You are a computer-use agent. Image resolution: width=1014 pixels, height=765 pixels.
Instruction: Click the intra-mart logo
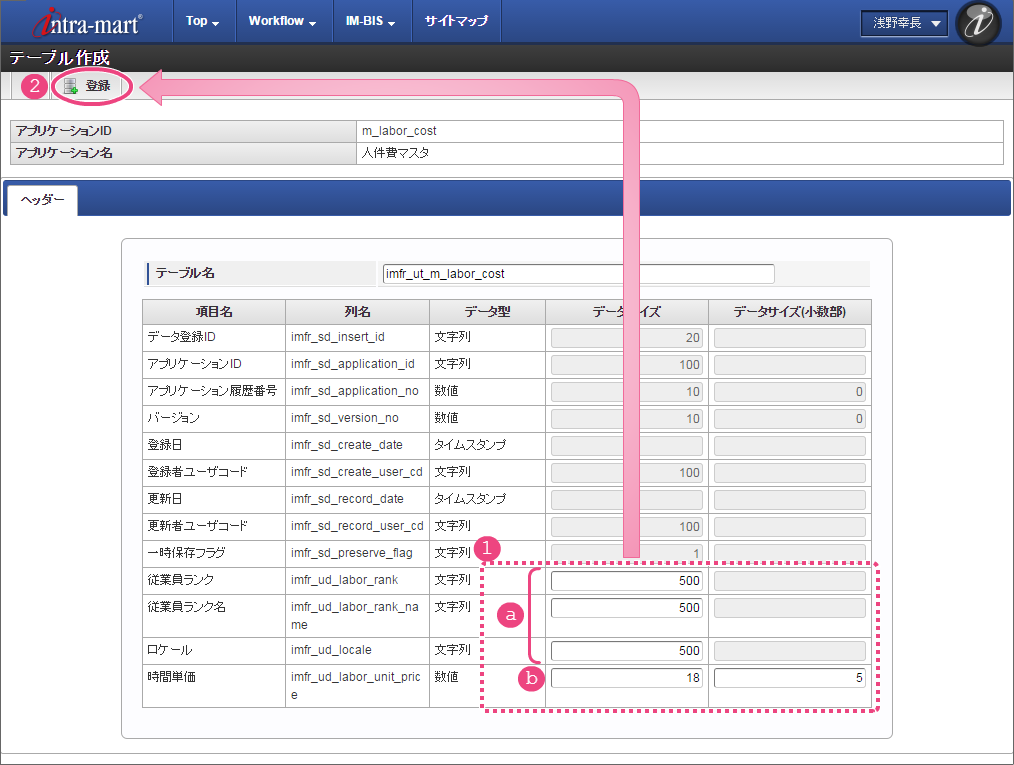pos(87,22)
